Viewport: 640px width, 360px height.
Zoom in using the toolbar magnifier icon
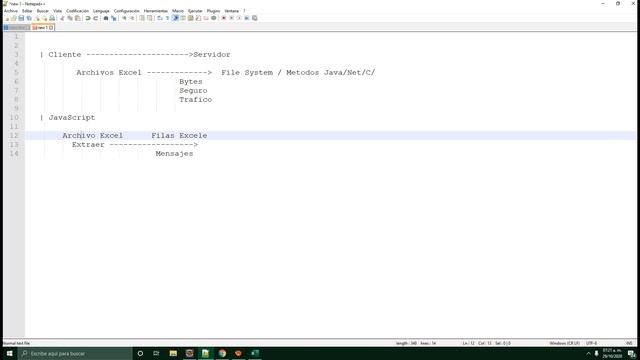(x=124, y=18)
